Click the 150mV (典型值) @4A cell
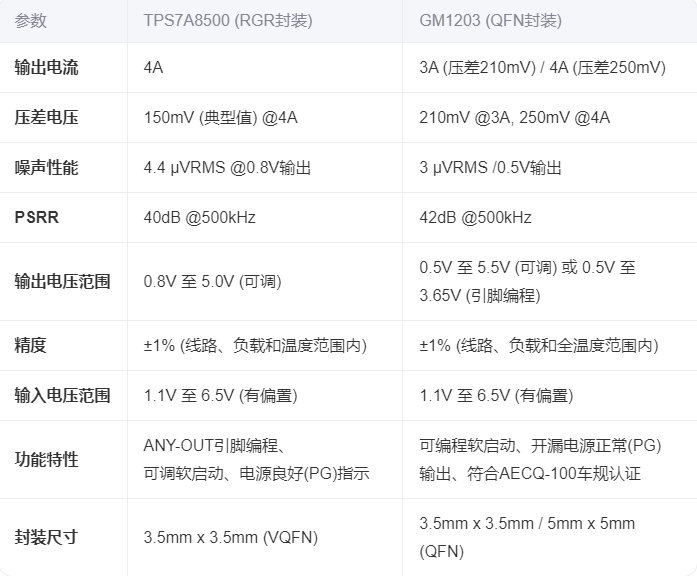697x576 pixels. (220, 118)
